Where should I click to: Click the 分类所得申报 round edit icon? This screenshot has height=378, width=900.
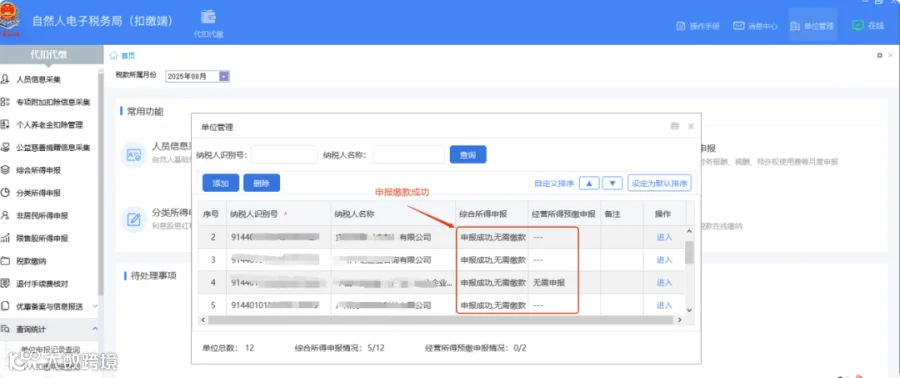point(134,219)
